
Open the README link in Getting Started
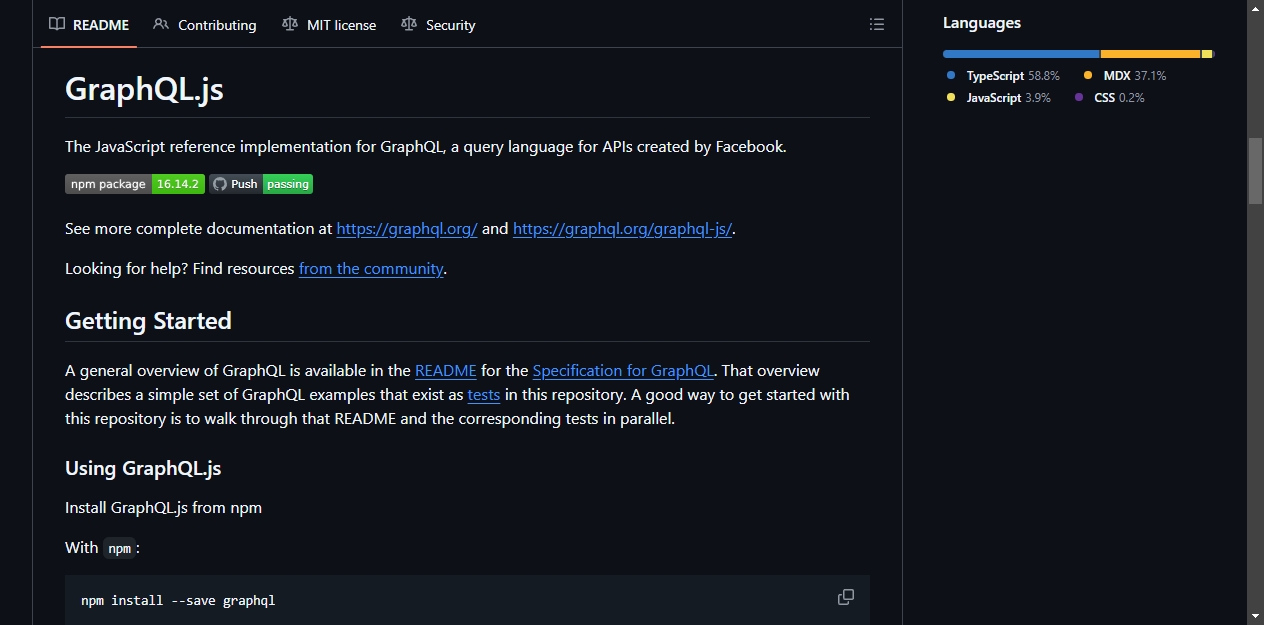click(x=446, y=371)
